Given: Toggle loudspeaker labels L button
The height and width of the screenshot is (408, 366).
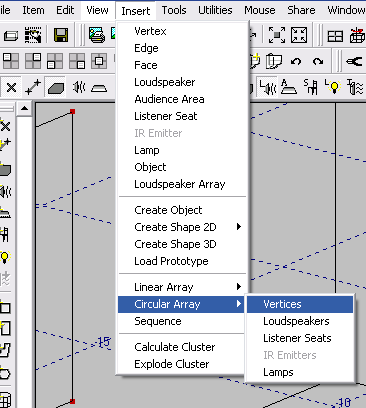Looking at the screenshot, I should coord(268,88).
